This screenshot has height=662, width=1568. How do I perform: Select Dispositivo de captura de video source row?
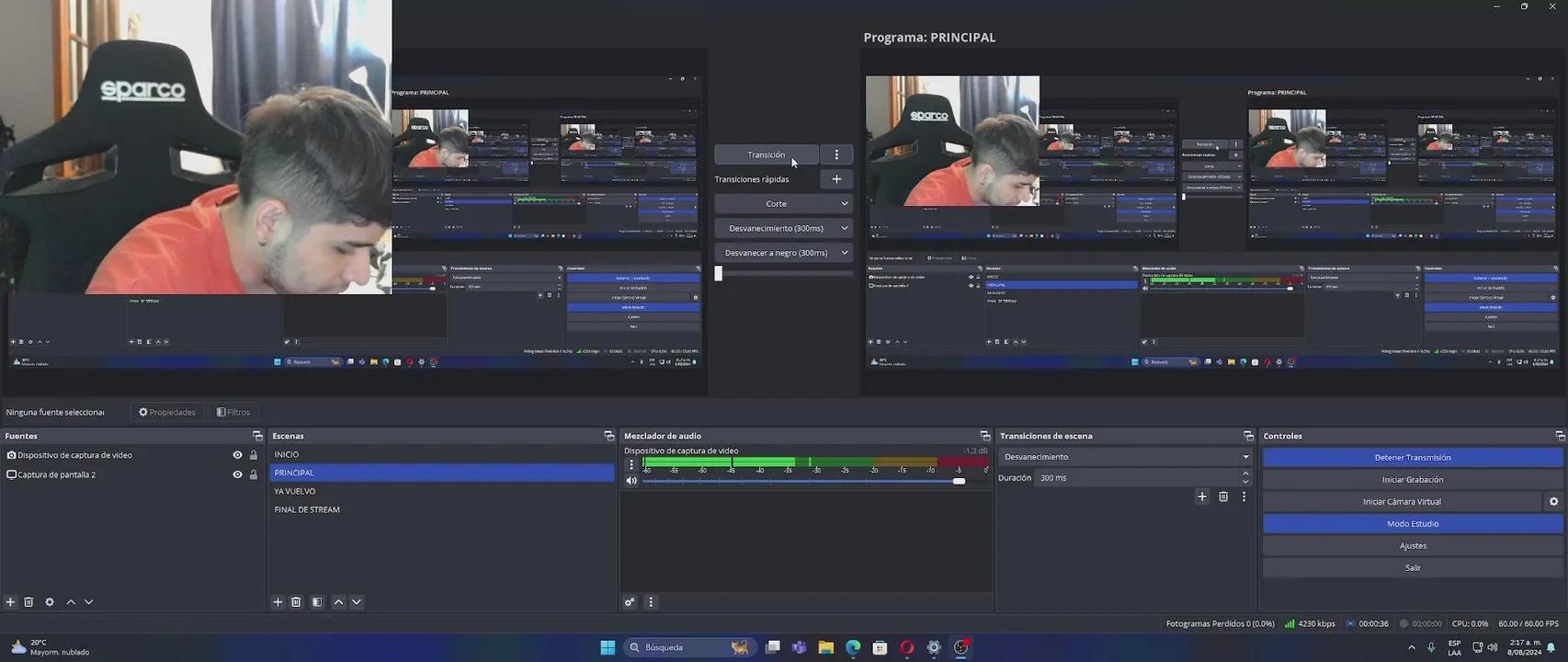[x=132, y=455]
